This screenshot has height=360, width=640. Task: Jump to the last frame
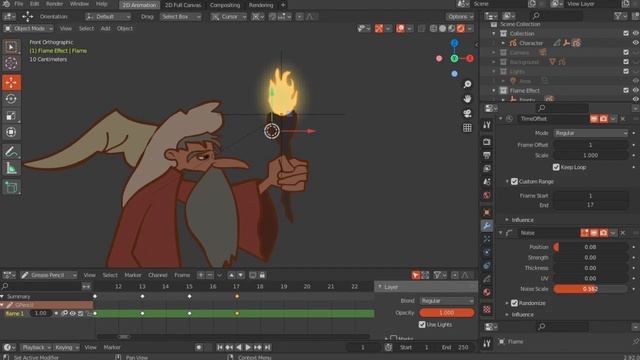(x=267, y=347)
